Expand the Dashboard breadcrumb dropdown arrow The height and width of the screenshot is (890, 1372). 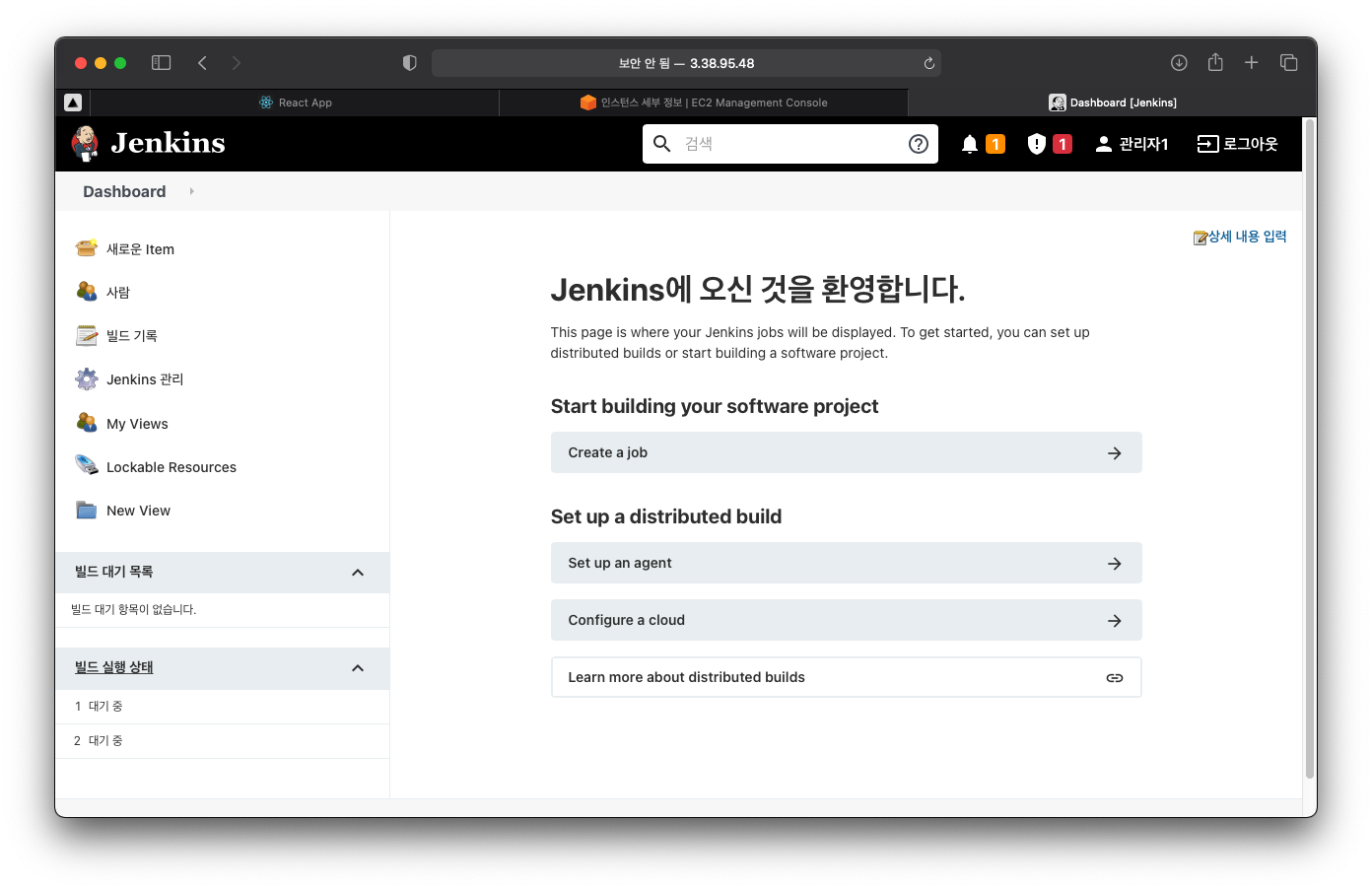coord(191,191)
